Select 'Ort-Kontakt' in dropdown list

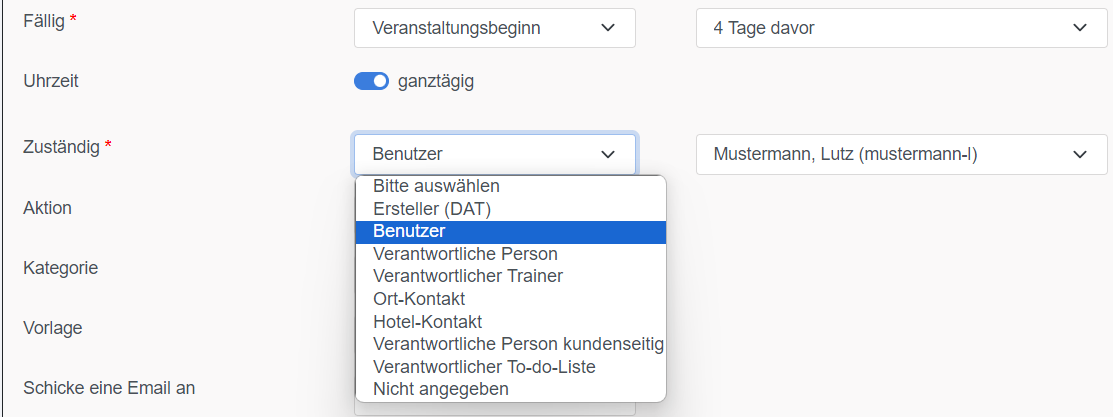(x=419, y=299)
